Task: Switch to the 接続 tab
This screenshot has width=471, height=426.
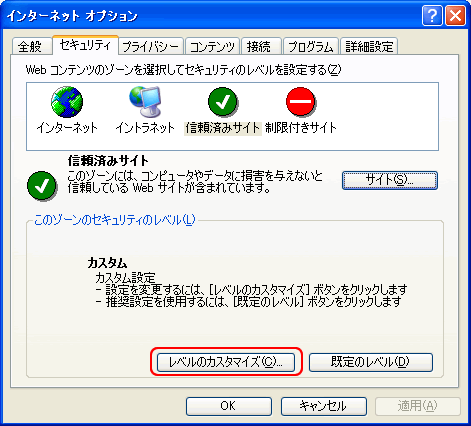Action: (261, 46)
